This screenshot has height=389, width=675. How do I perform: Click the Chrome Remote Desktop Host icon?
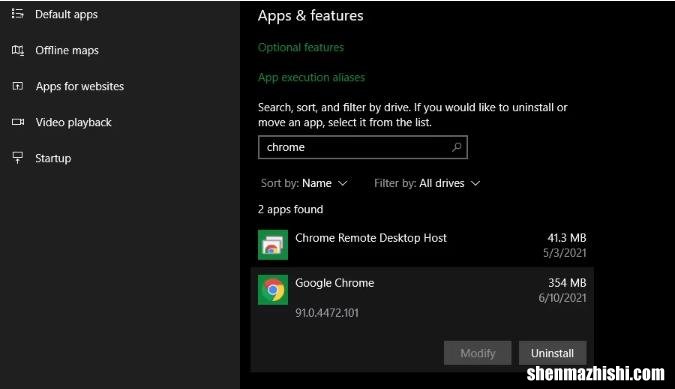tap(273, 245)
